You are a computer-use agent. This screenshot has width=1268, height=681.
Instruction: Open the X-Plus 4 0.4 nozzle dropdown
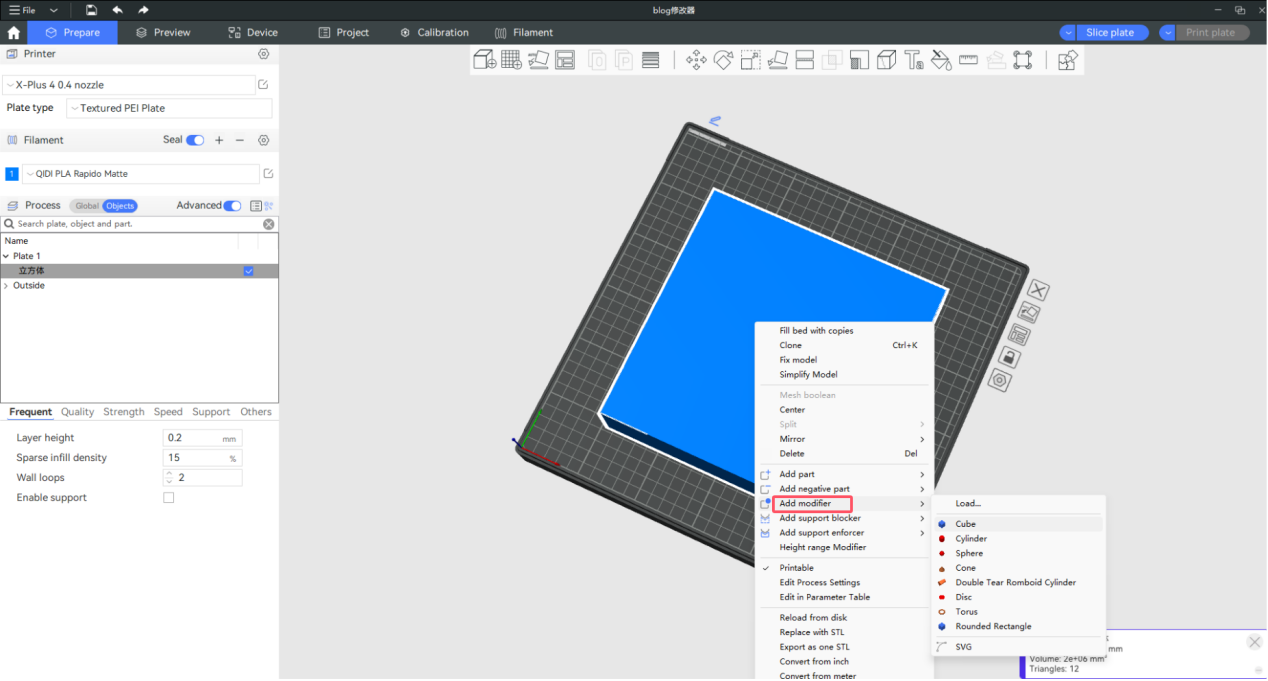[129, 85]
